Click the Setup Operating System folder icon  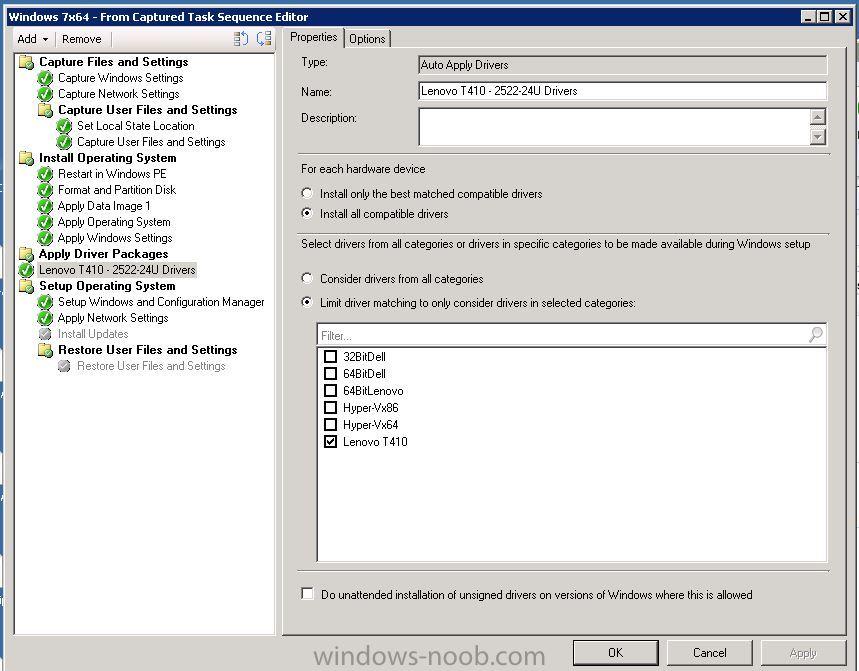pos(26,286)
